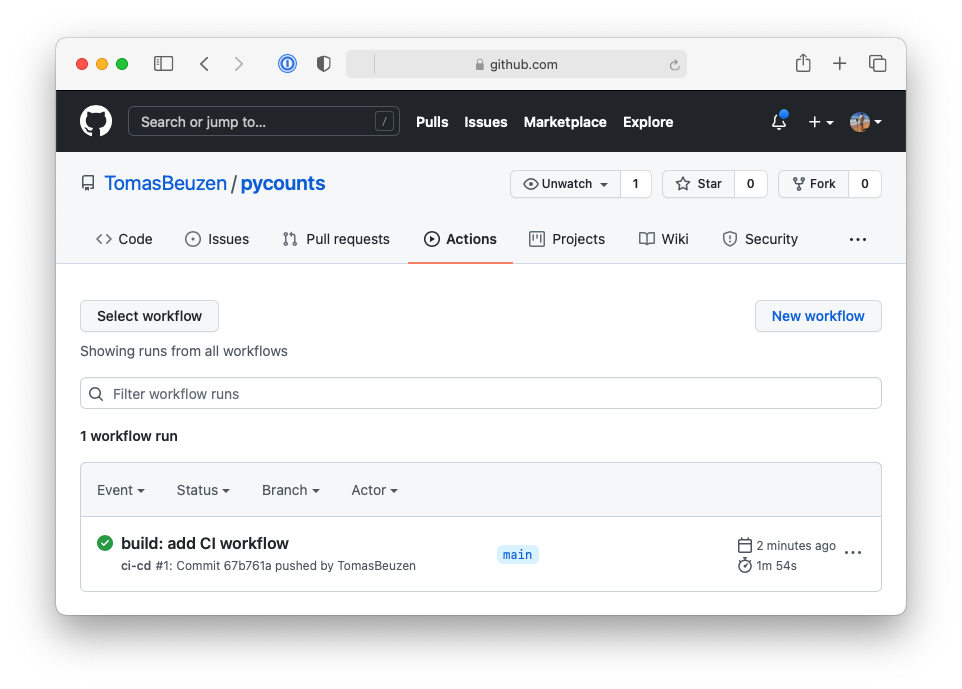The height and width of the screenshot is (689, 962).
Task: Open the notifications bell
Action: tap(779, 121)
